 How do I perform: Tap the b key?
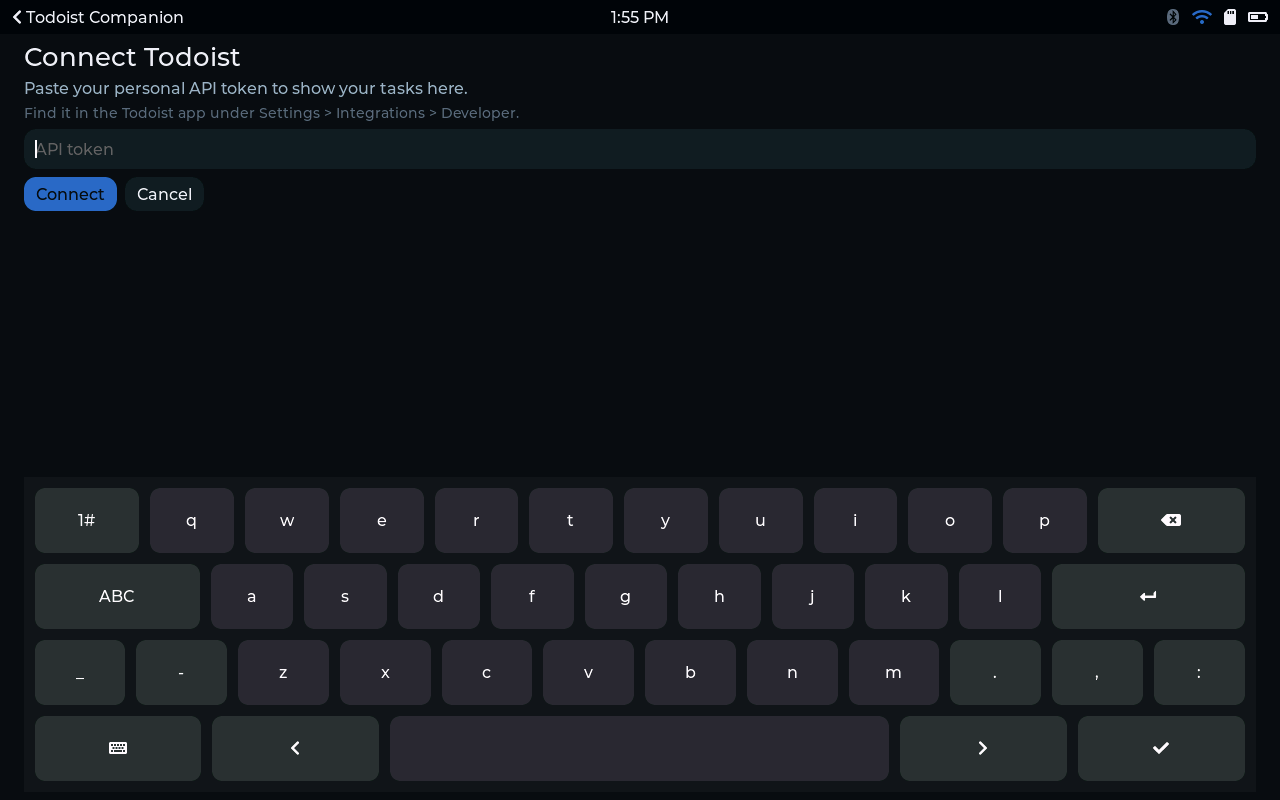[x=690, y=672]
